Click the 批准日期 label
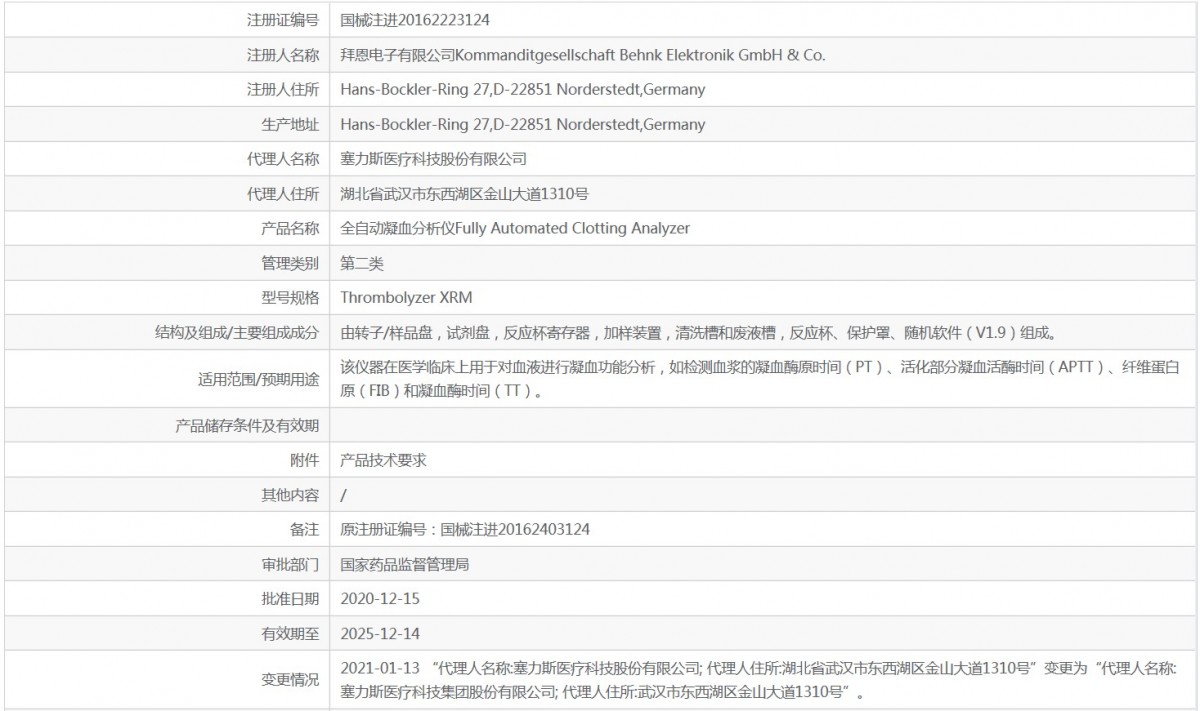The width and height of the screenshot is (1200, 711). [x=290, y=599]
